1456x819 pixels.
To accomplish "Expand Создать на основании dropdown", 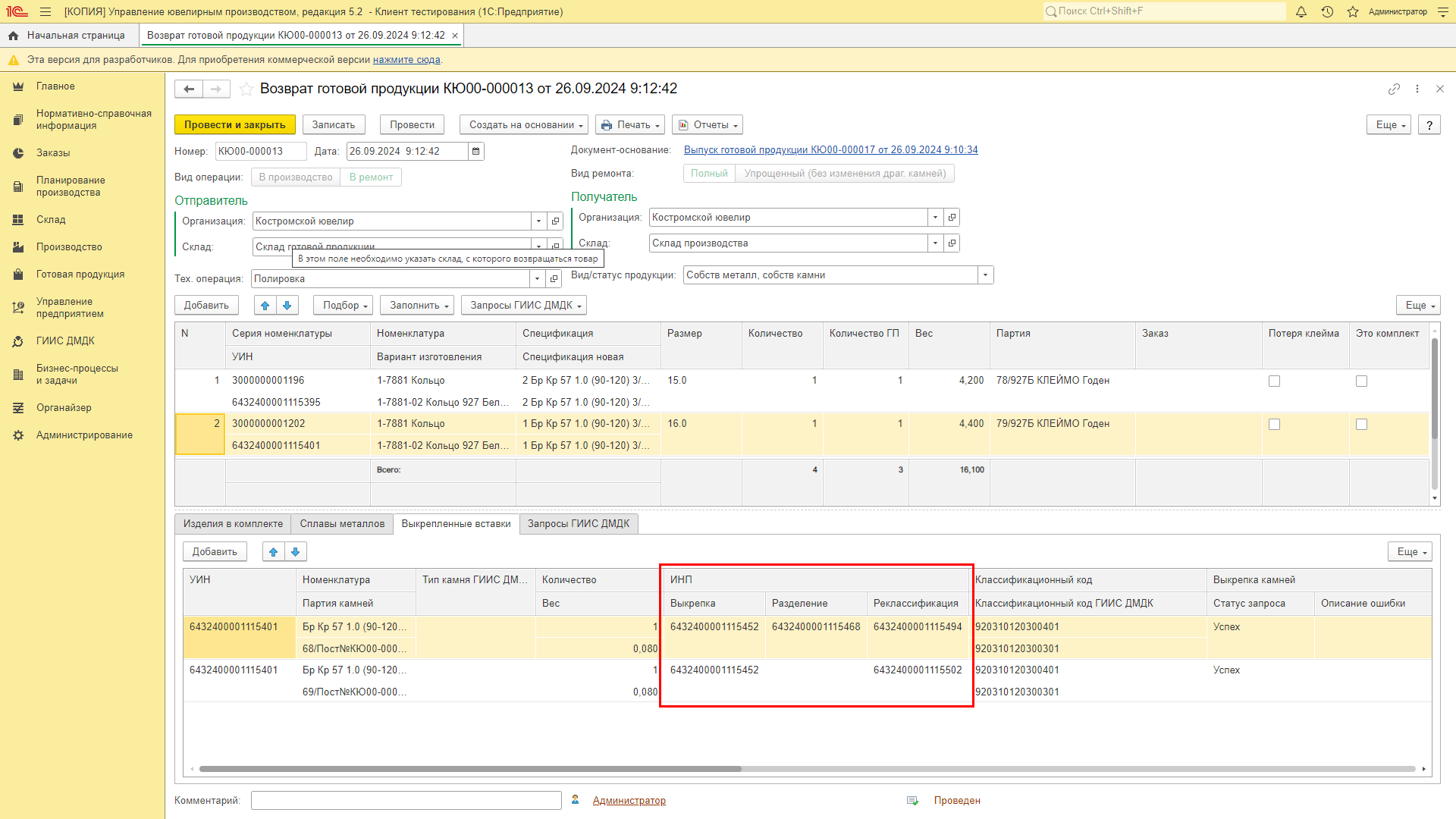I will [x=526, y=125].
